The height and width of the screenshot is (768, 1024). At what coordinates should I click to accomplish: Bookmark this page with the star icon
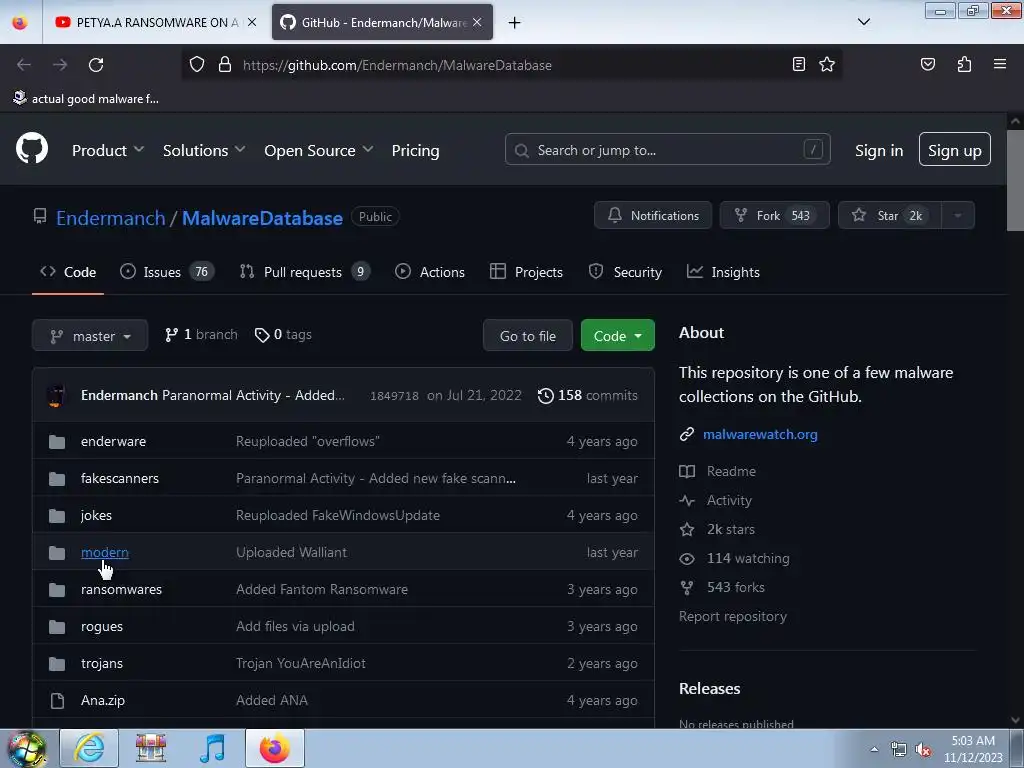pyautogui.click(x=827, y=64)
